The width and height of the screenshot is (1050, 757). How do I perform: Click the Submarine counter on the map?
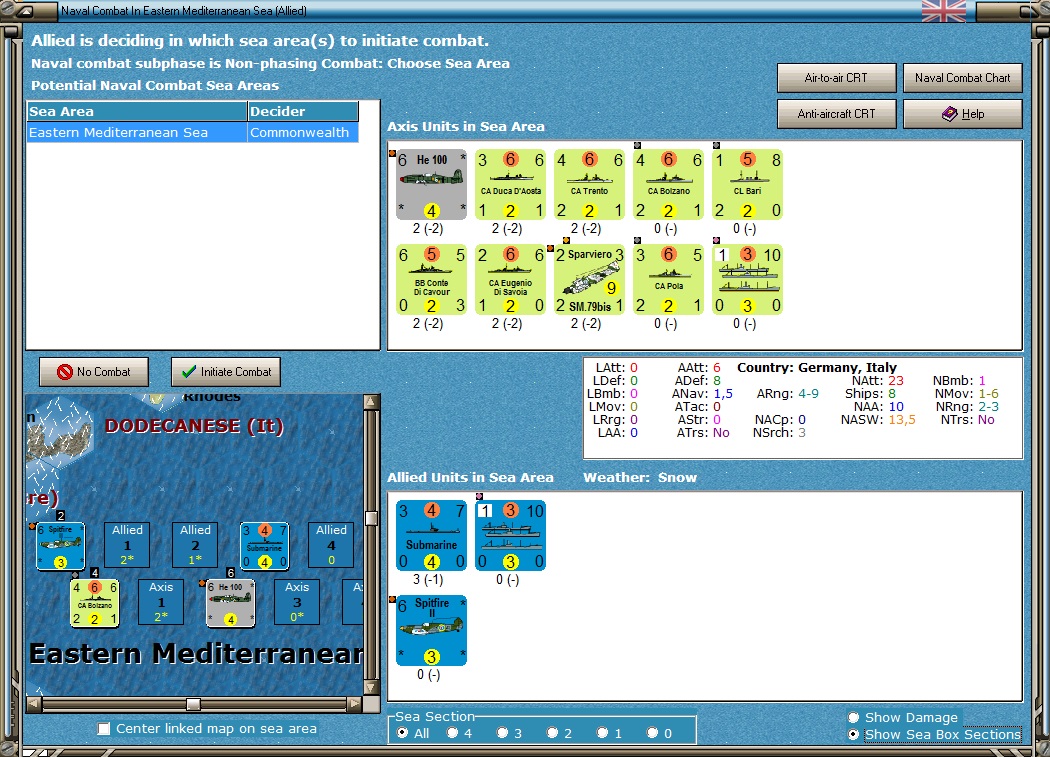click(265, 546)
